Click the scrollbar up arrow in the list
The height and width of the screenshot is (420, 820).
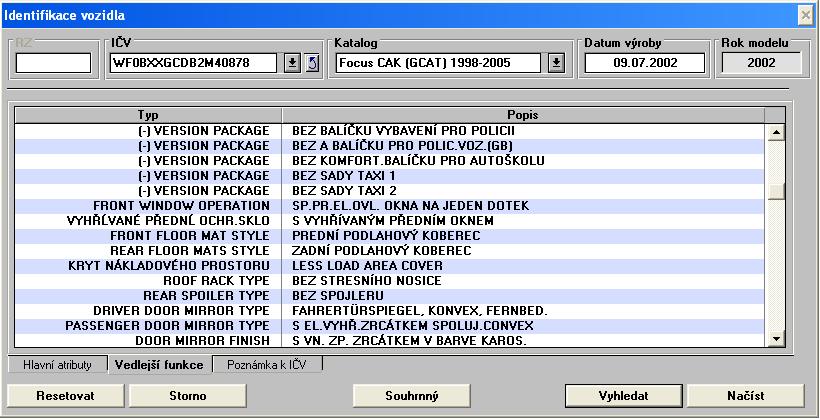point(774,131)
